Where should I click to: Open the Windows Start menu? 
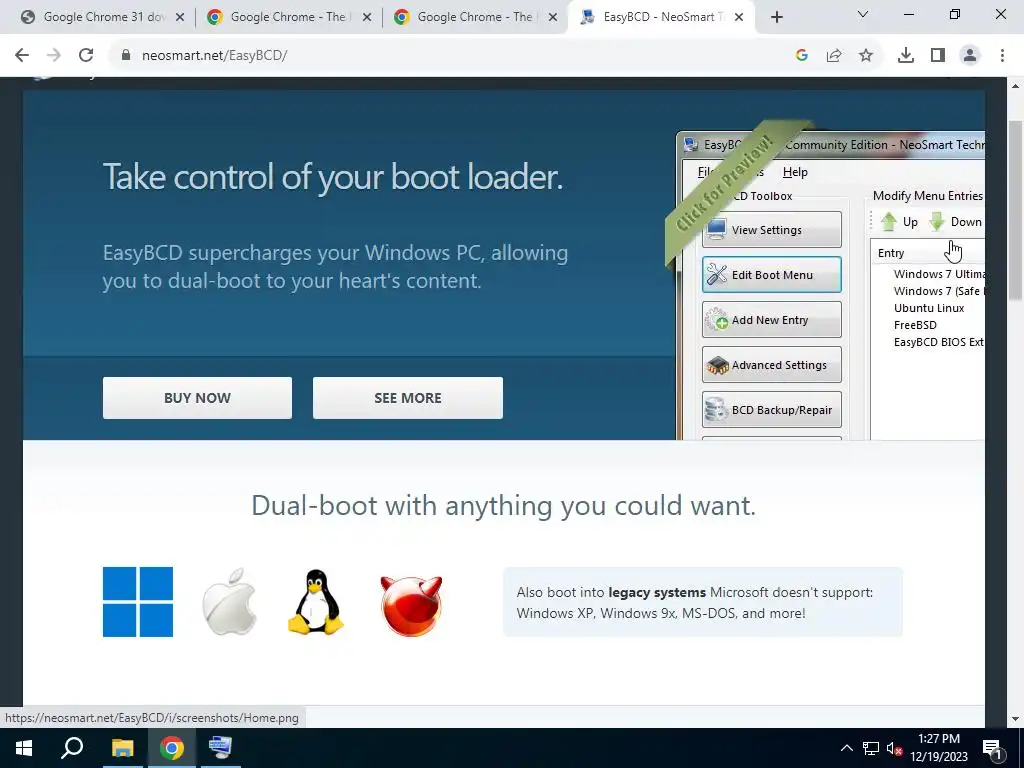click(x=24, y=748)
